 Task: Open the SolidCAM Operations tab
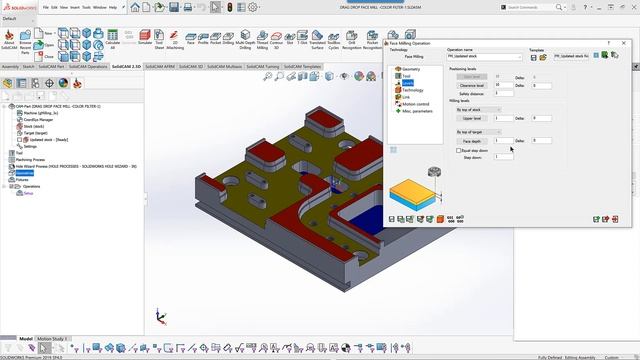88,67
